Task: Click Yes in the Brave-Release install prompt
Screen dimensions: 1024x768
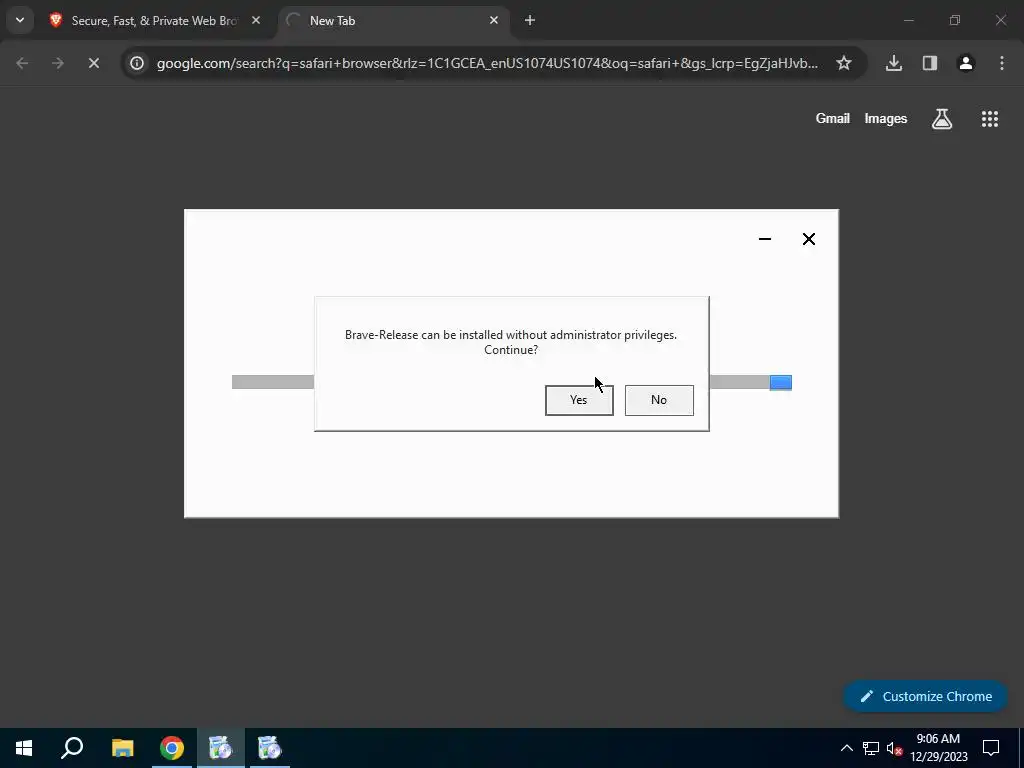Action: pyautogui.click(x=579, y=400)
